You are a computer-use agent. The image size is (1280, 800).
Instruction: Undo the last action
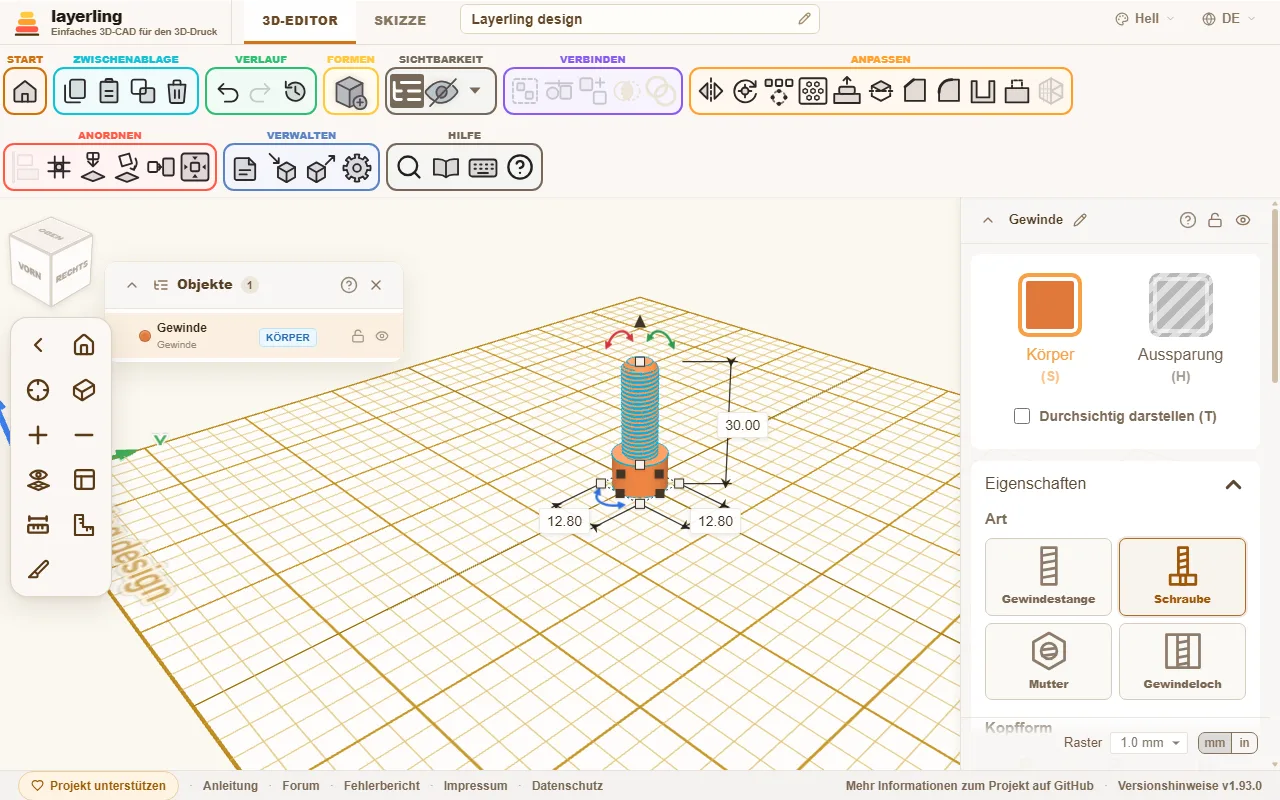(x=227, y=91)
